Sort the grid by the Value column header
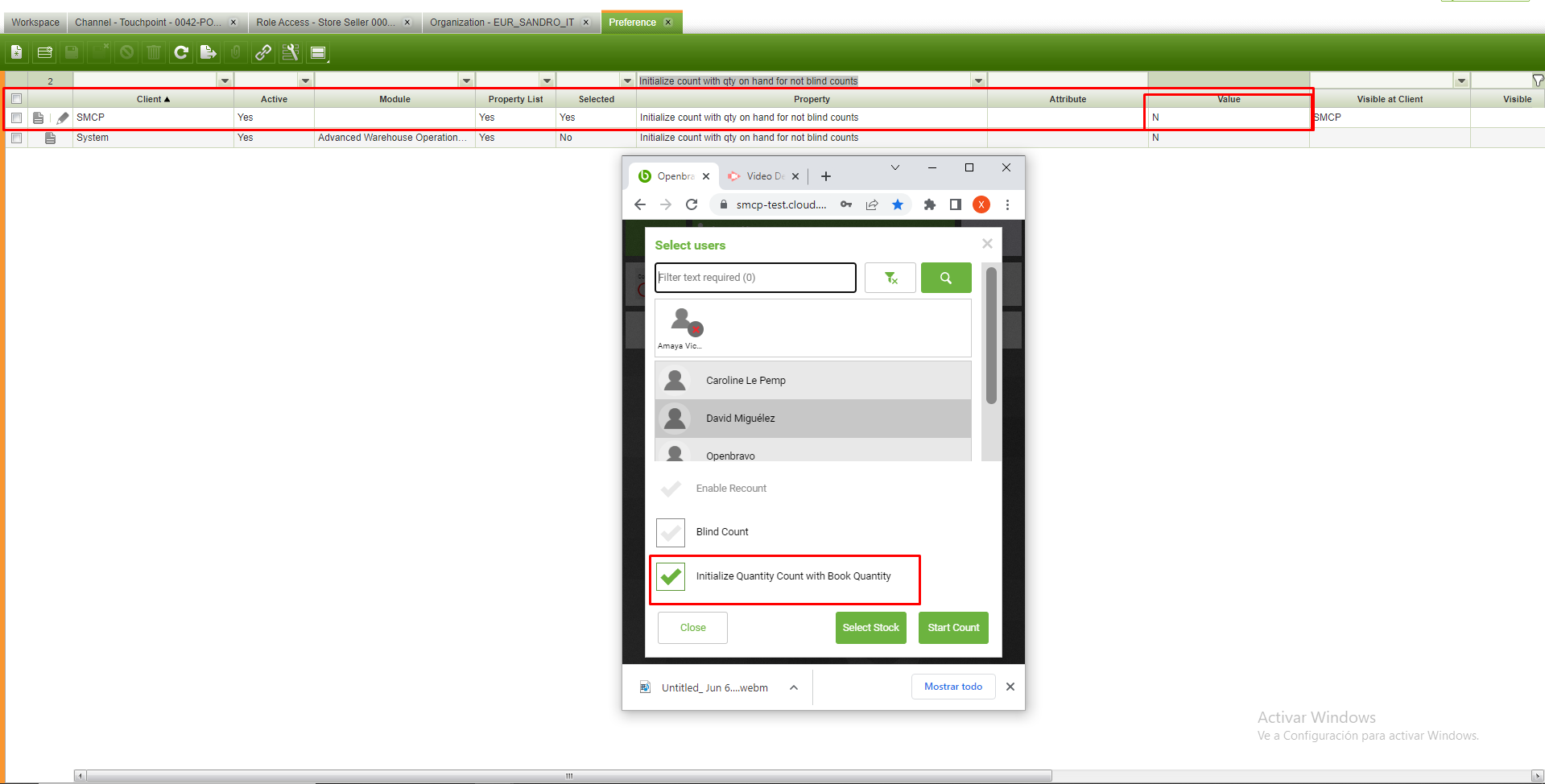The height and width of the screenshot is (784, 1545). [x=1229, y=99]
